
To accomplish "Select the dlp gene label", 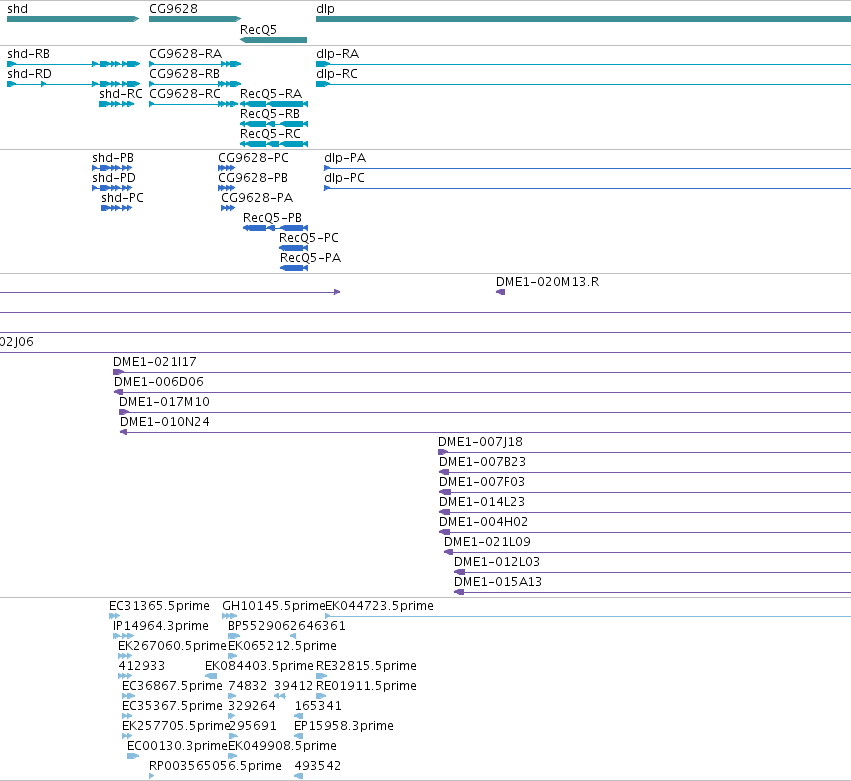I will pos(325,9).
